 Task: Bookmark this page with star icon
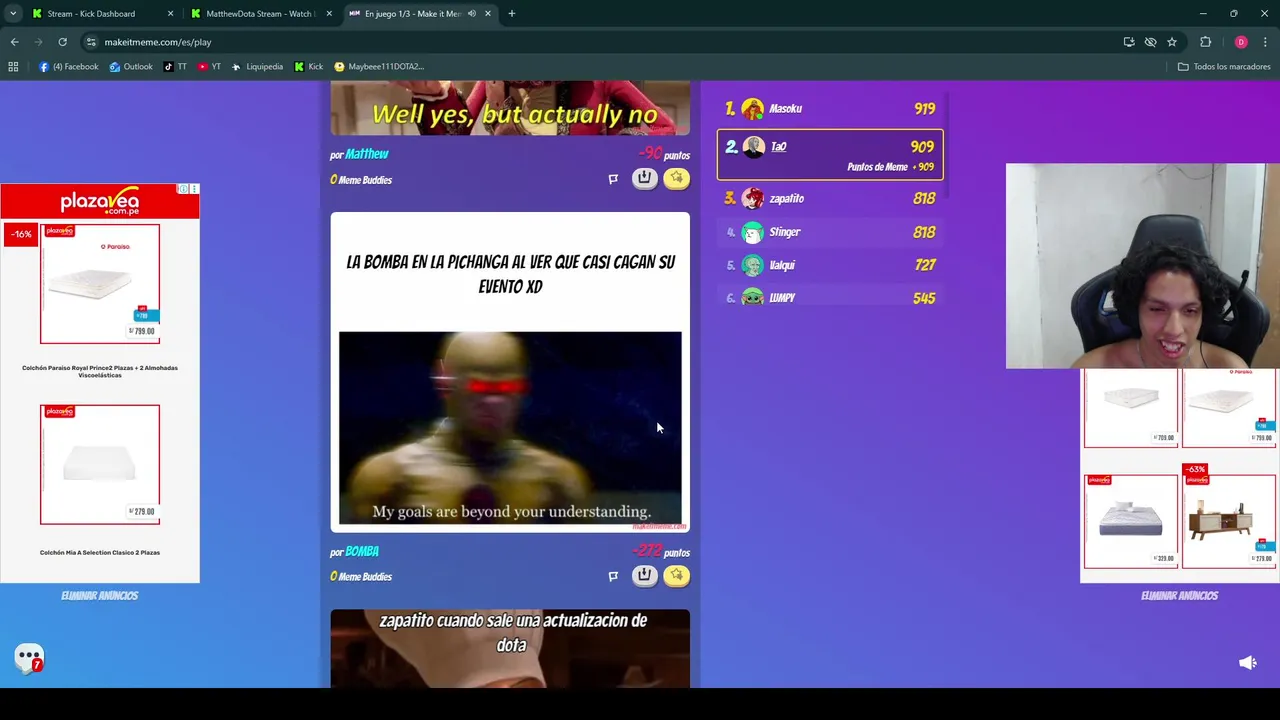pos(1172,42)
